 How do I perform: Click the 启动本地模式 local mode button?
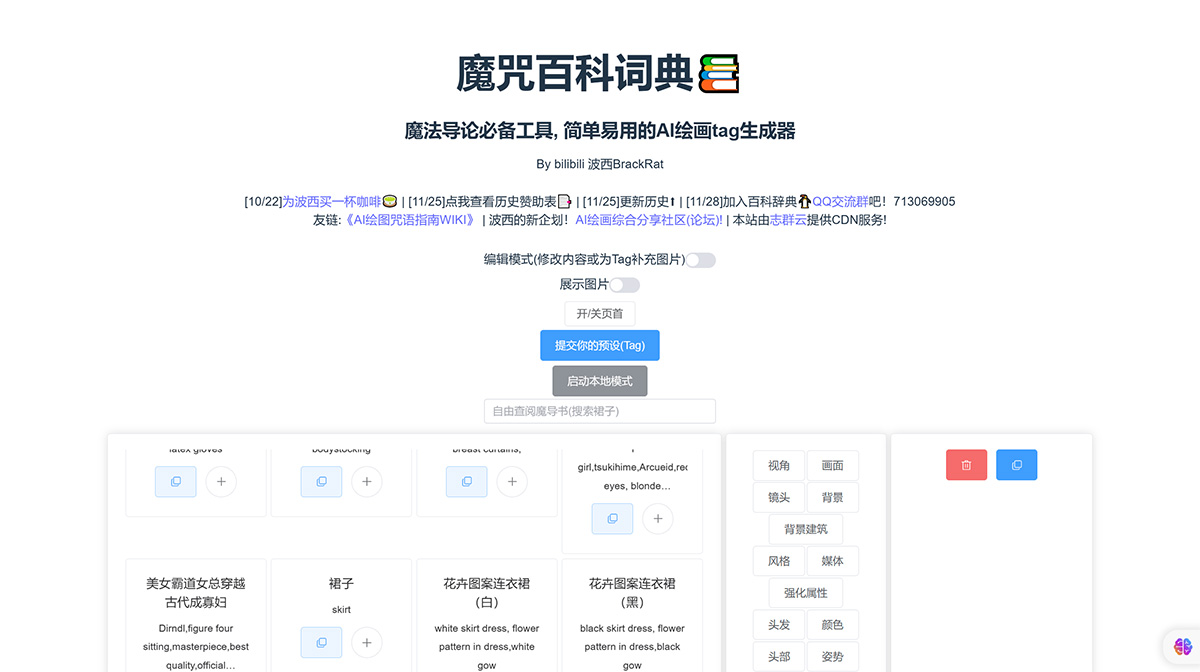[x=599, y=380]
